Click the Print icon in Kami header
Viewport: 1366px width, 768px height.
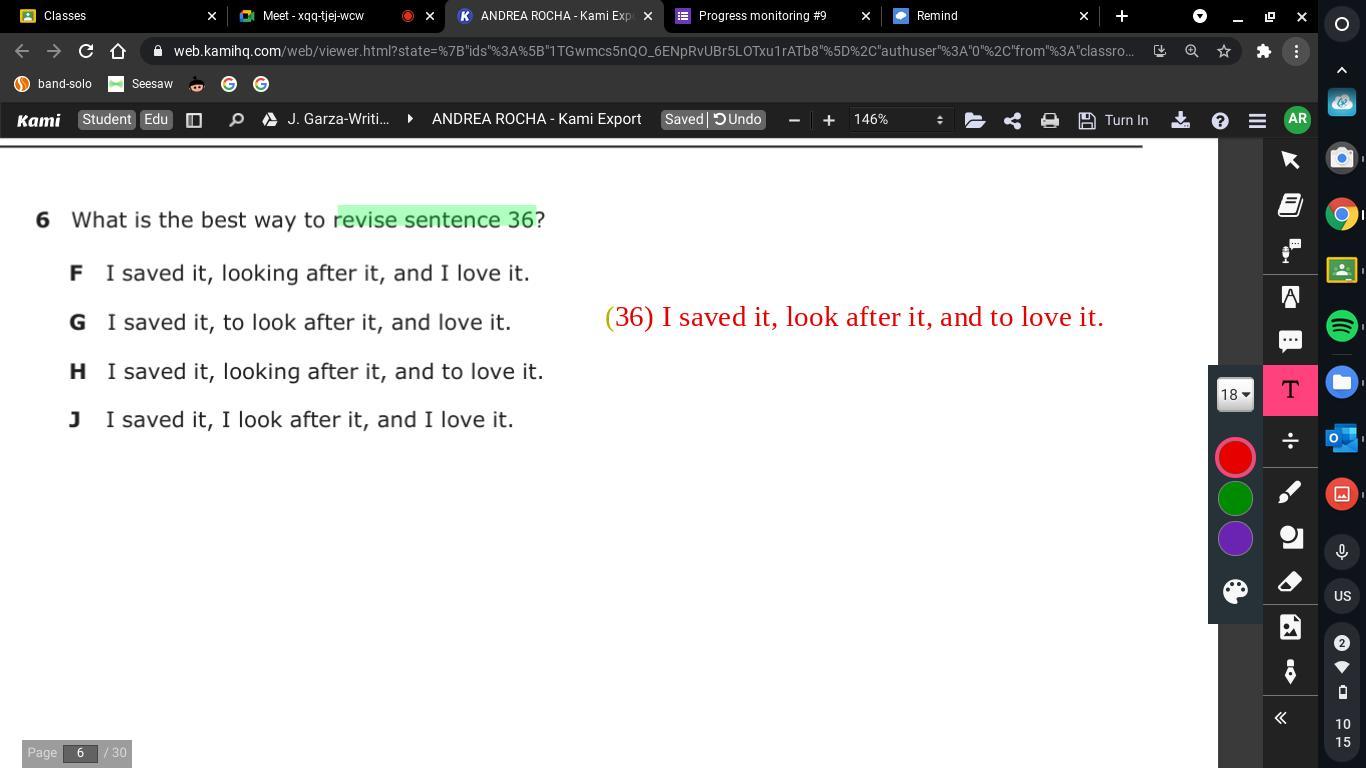1049,120
